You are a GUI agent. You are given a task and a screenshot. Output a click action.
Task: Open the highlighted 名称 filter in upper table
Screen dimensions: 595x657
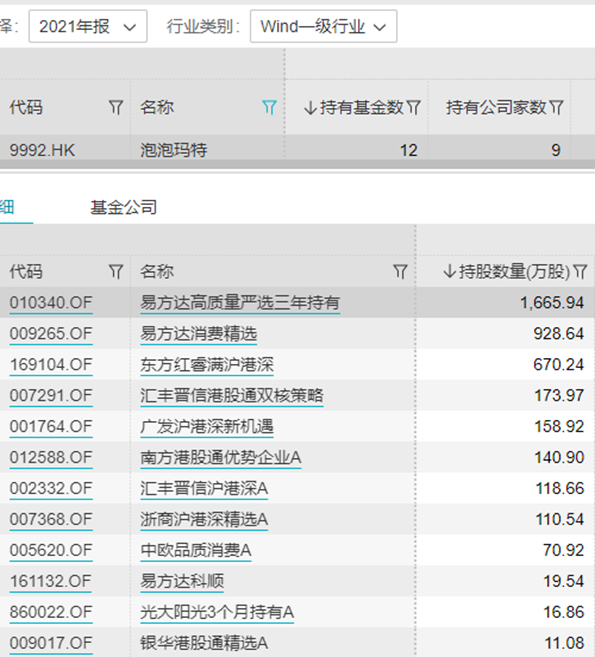pyautogui.click(x=269, y=108)
